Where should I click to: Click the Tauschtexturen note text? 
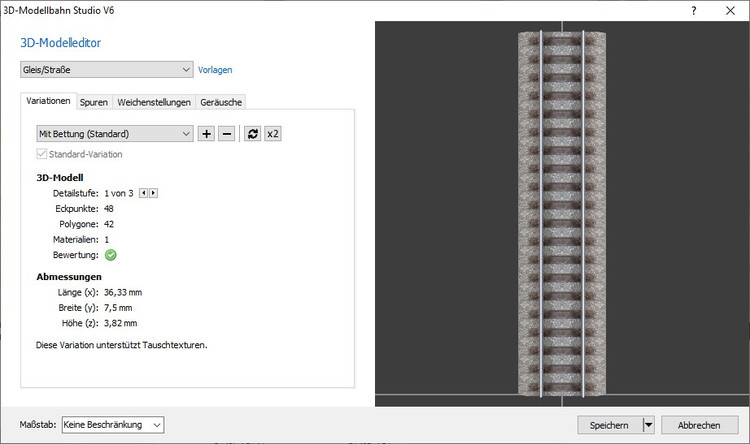coord(121,345)
